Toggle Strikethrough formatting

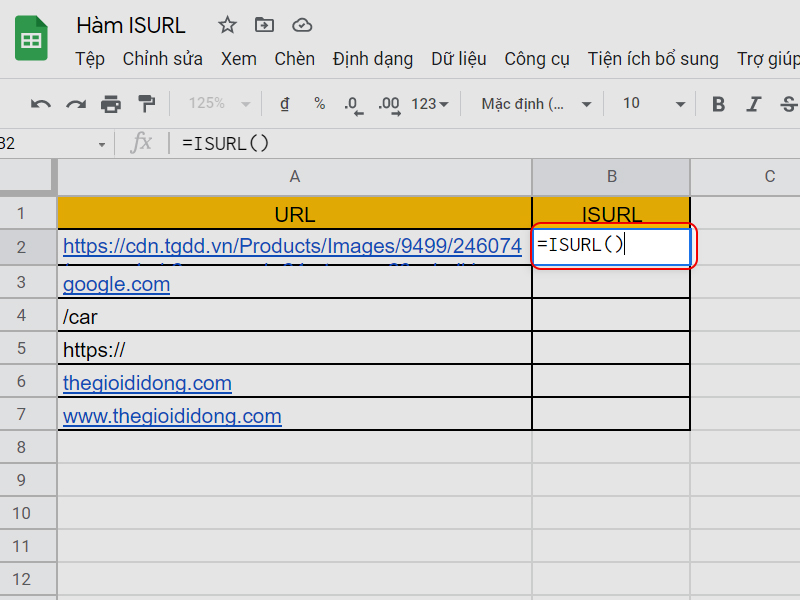point(789,104)
